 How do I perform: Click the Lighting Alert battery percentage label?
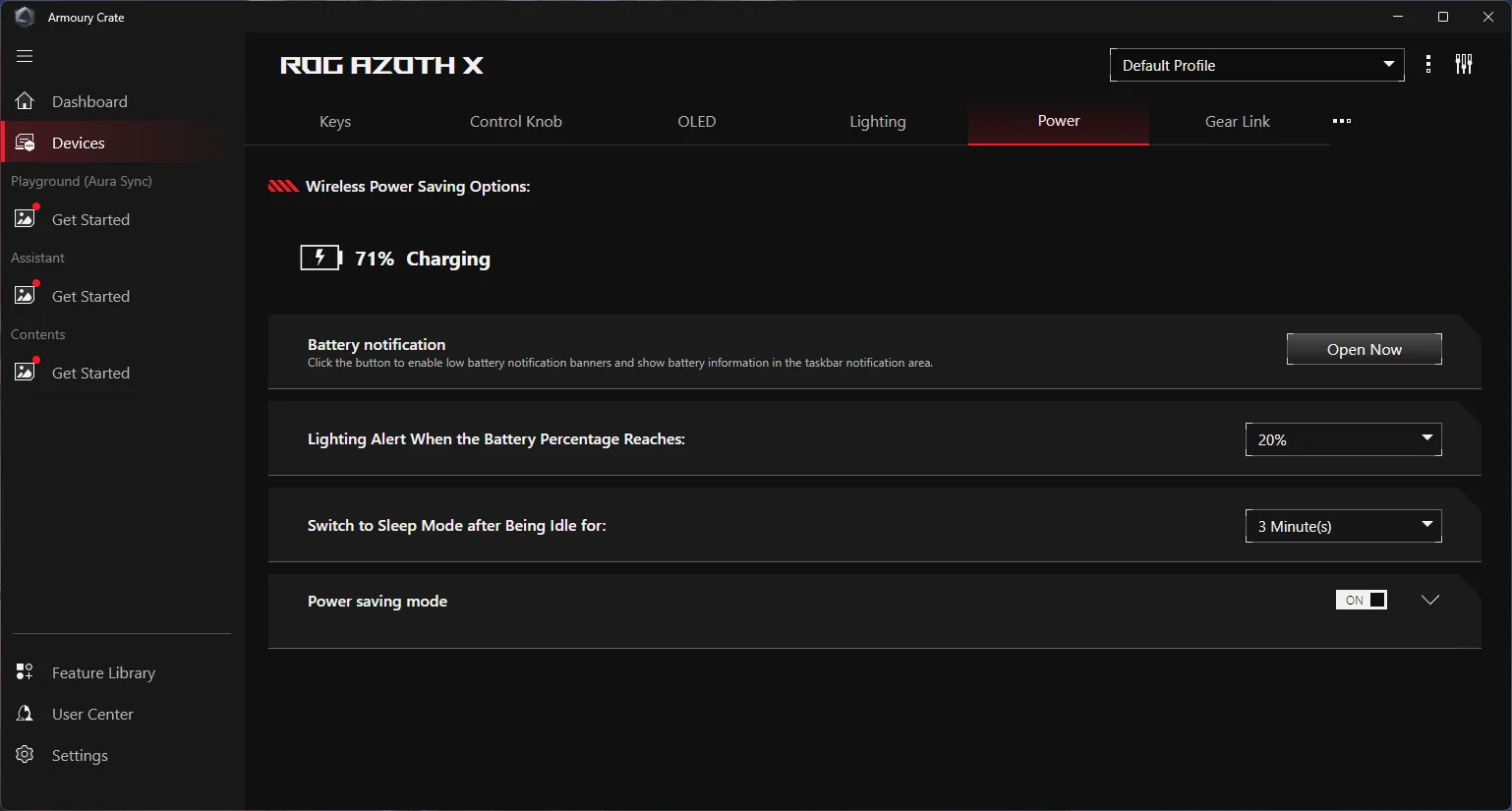coord(496,439)
